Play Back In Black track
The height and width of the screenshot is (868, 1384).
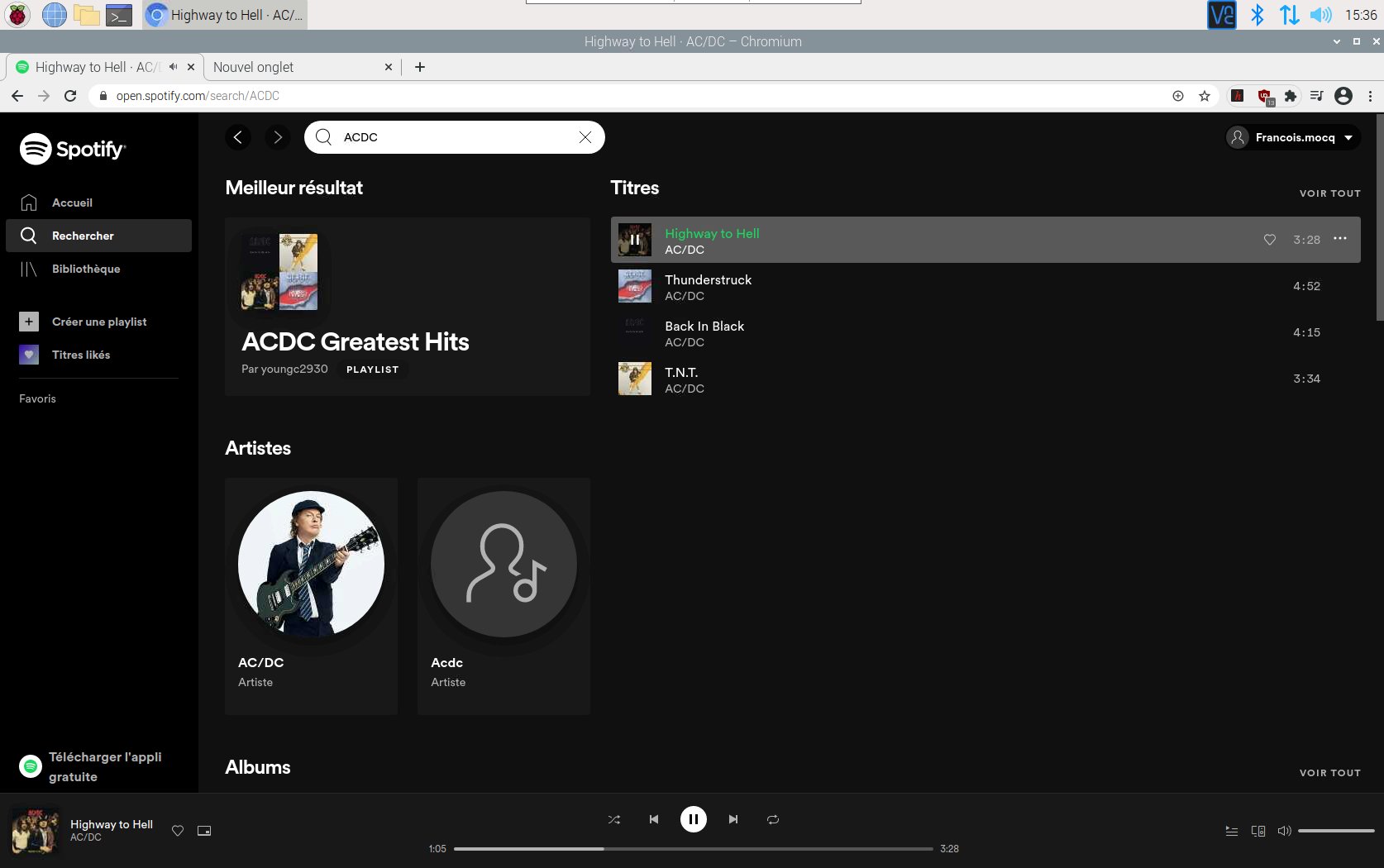click(x=986, y=332)
